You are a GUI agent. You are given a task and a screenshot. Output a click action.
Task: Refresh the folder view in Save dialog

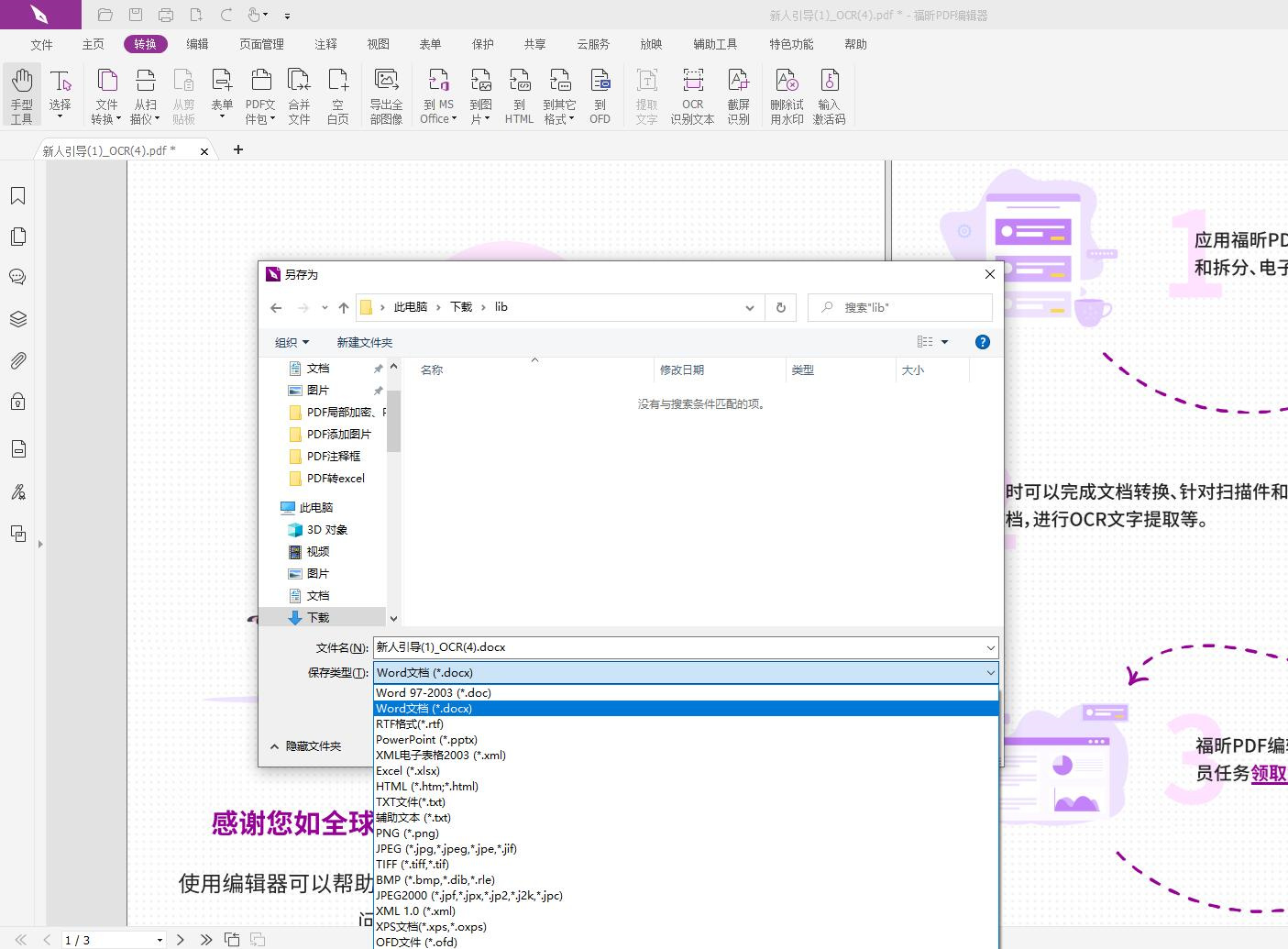780,307
